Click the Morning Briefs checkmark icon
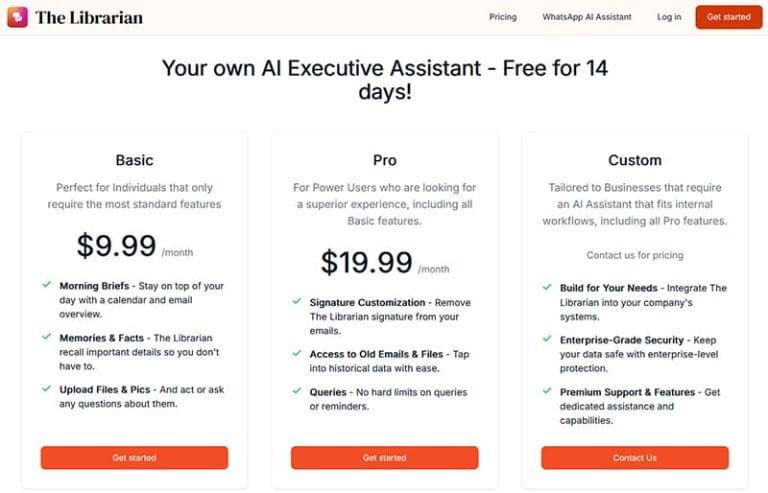 coord(46,285)
